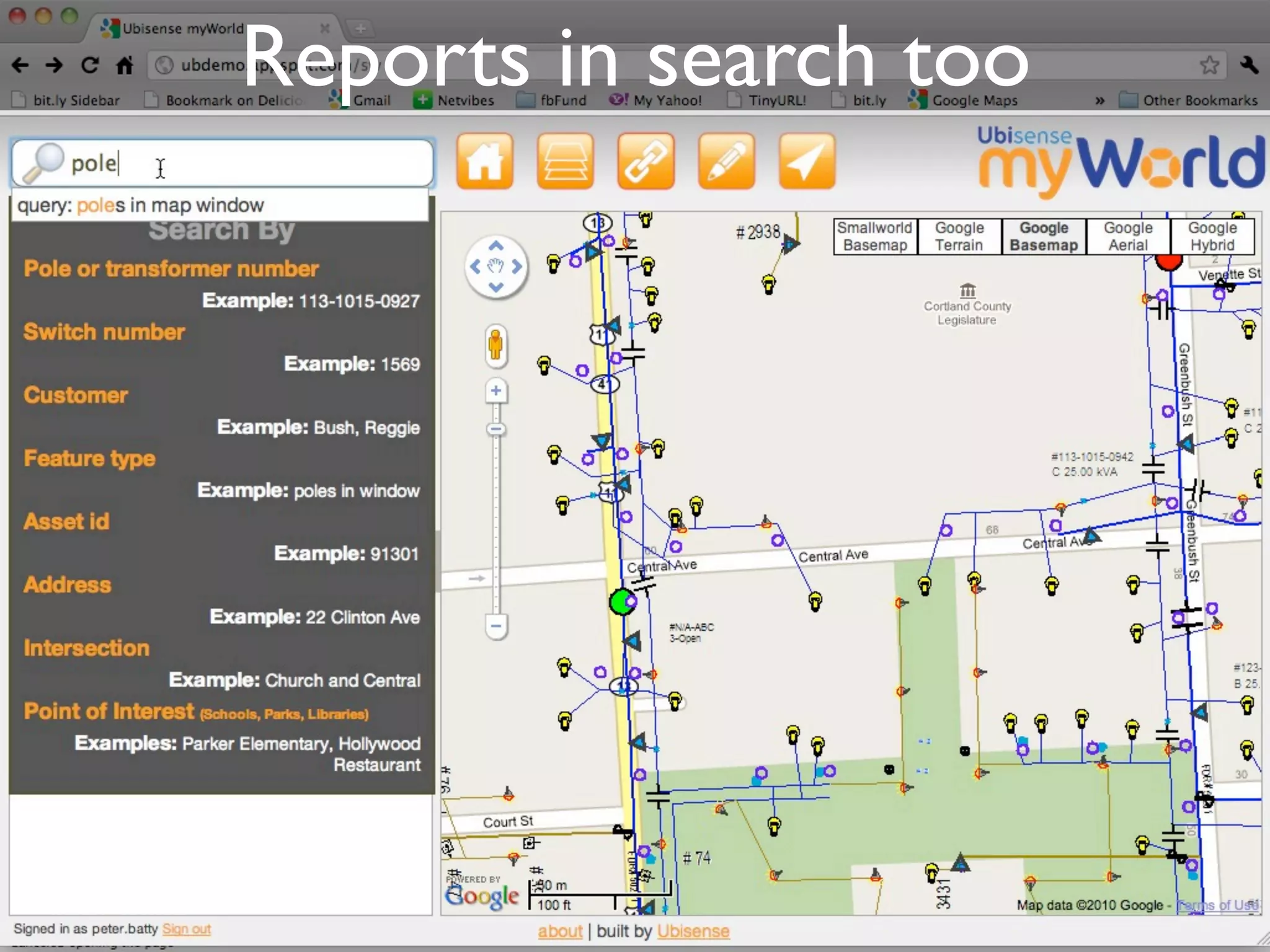Click the green circle map marker

pyautogui.click(x=622, y=602)
